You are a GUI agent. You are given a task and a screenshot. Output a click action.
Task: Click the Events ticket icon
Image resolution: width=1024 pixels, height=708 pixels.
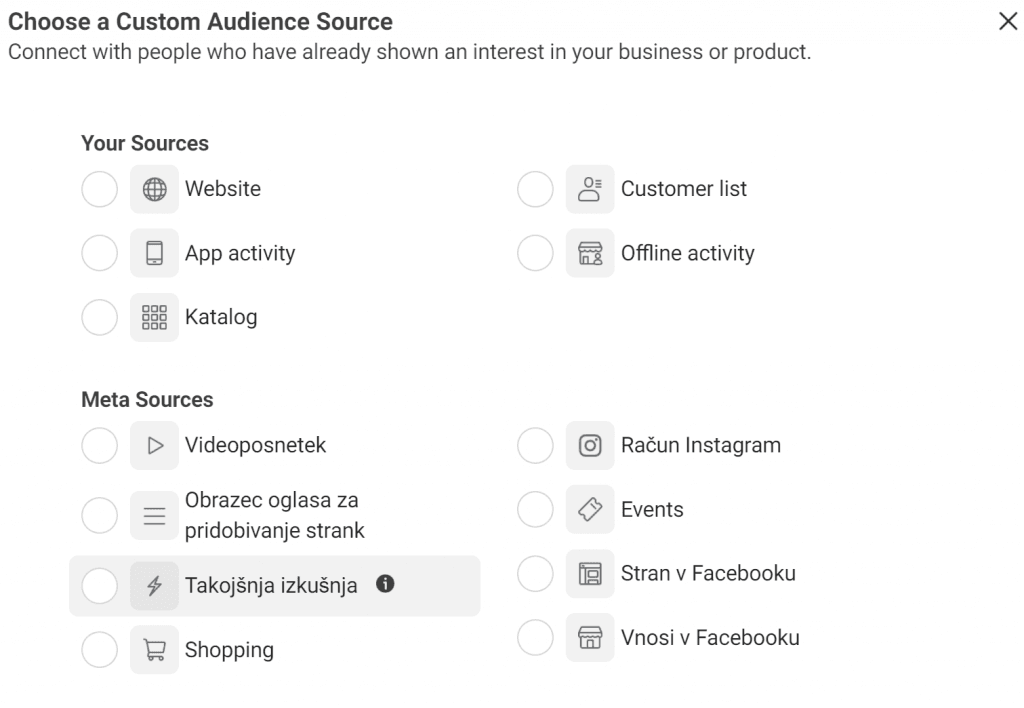coord(590,509)
